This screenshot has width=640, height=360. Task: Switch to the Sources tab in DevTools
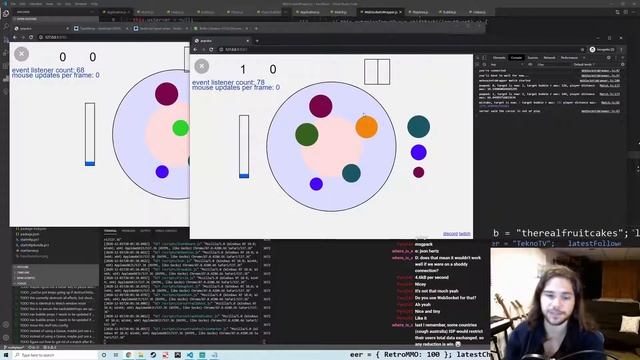point(533,58)
